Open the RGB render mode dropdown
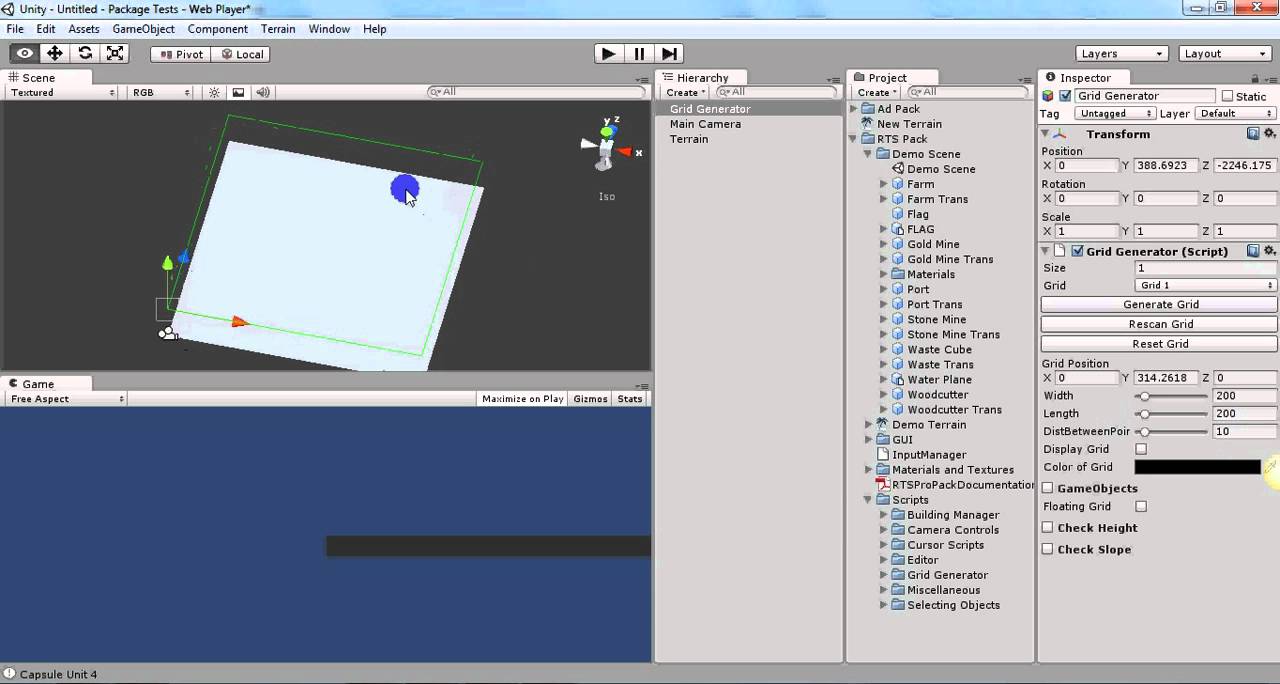The image size is (1280, 684). (x=160, y=92)
